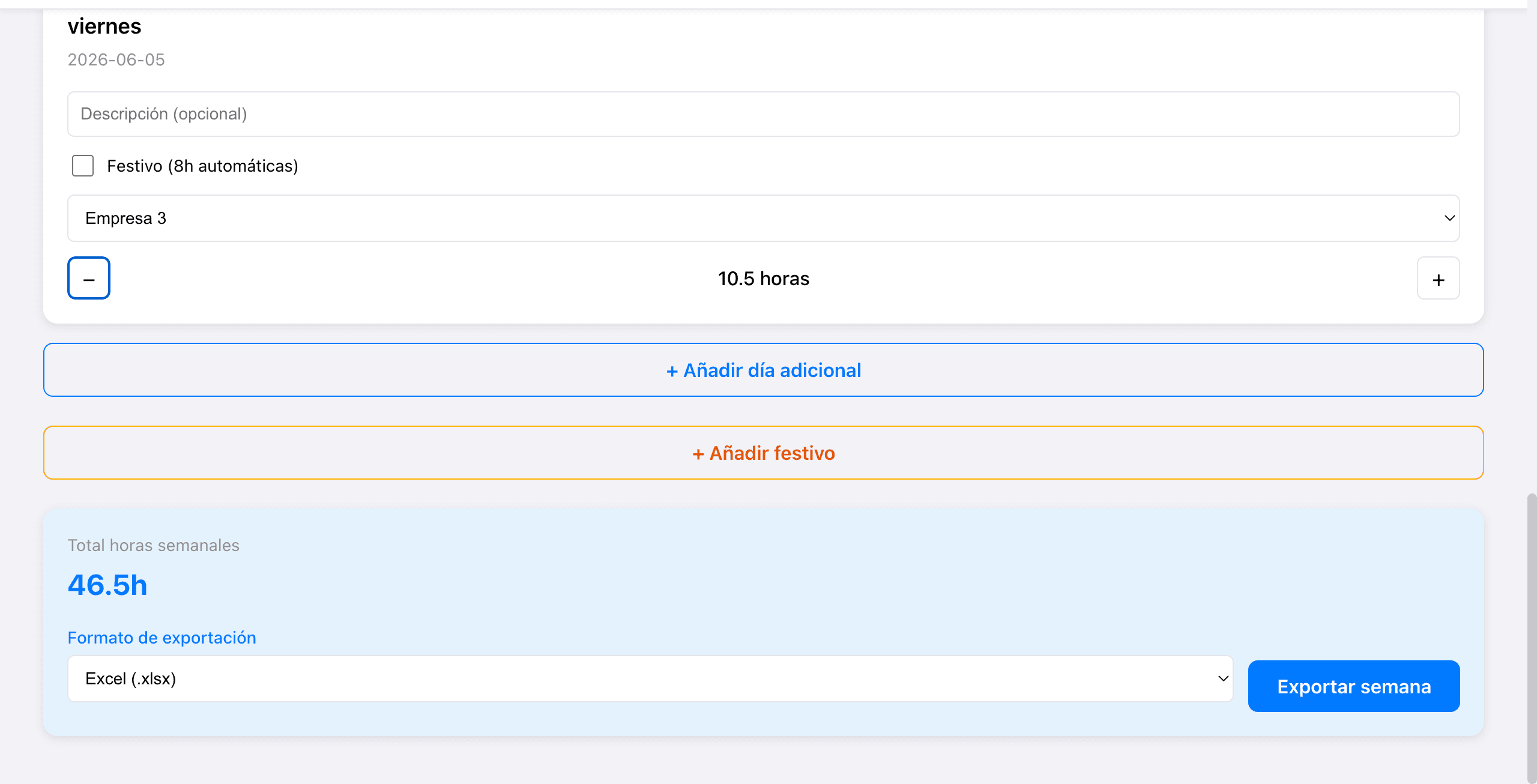The width and height of the screenshot is (1537, 784).
Task: Open the Empresa 3 dropdown
Action: pyautogui.click(x=764, y=218)
